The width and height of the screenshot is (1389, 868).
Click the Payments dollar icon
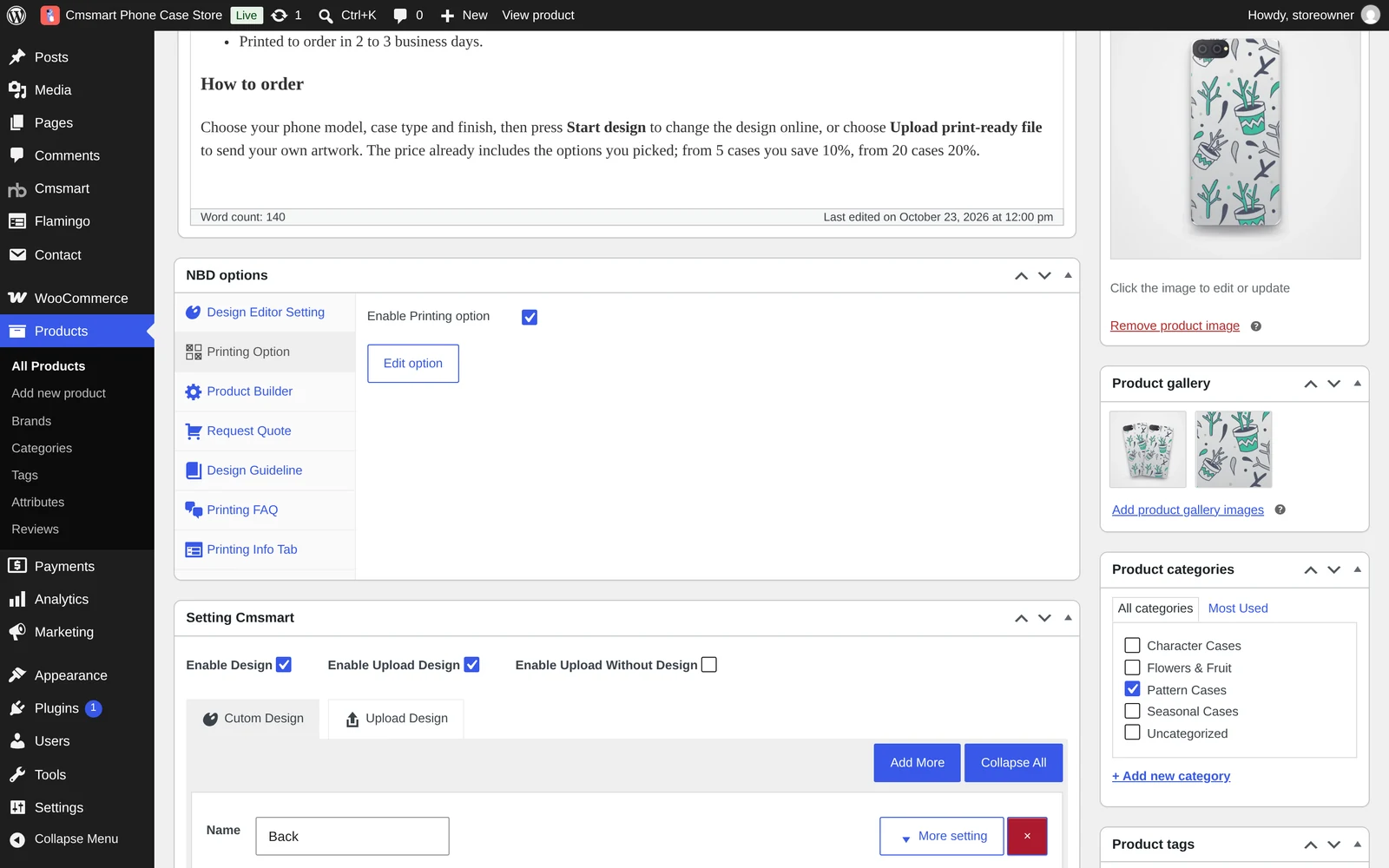pyautogui.click(x=17, y=566)
